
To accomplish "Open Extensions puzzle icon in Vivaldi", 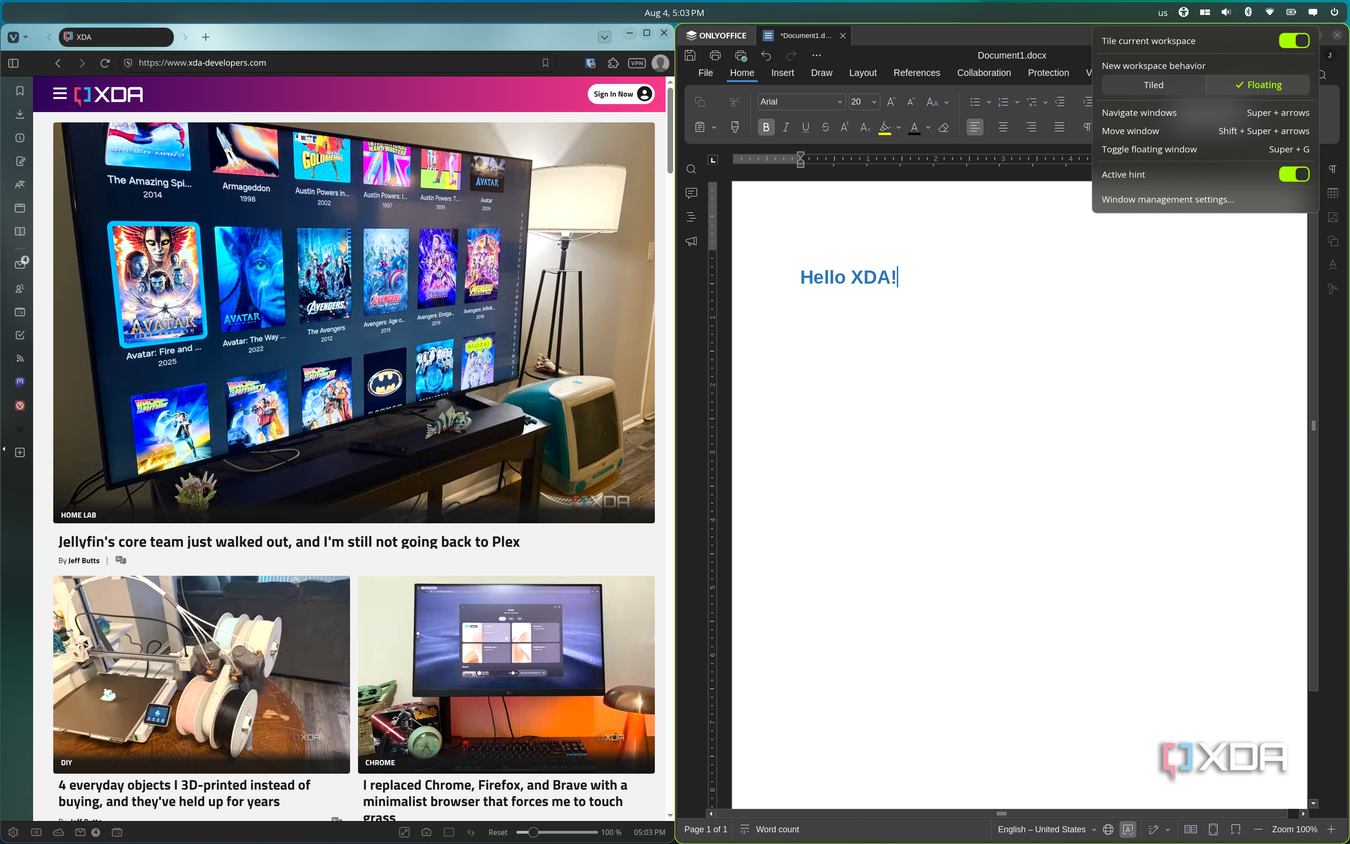I will coord(614,63).
